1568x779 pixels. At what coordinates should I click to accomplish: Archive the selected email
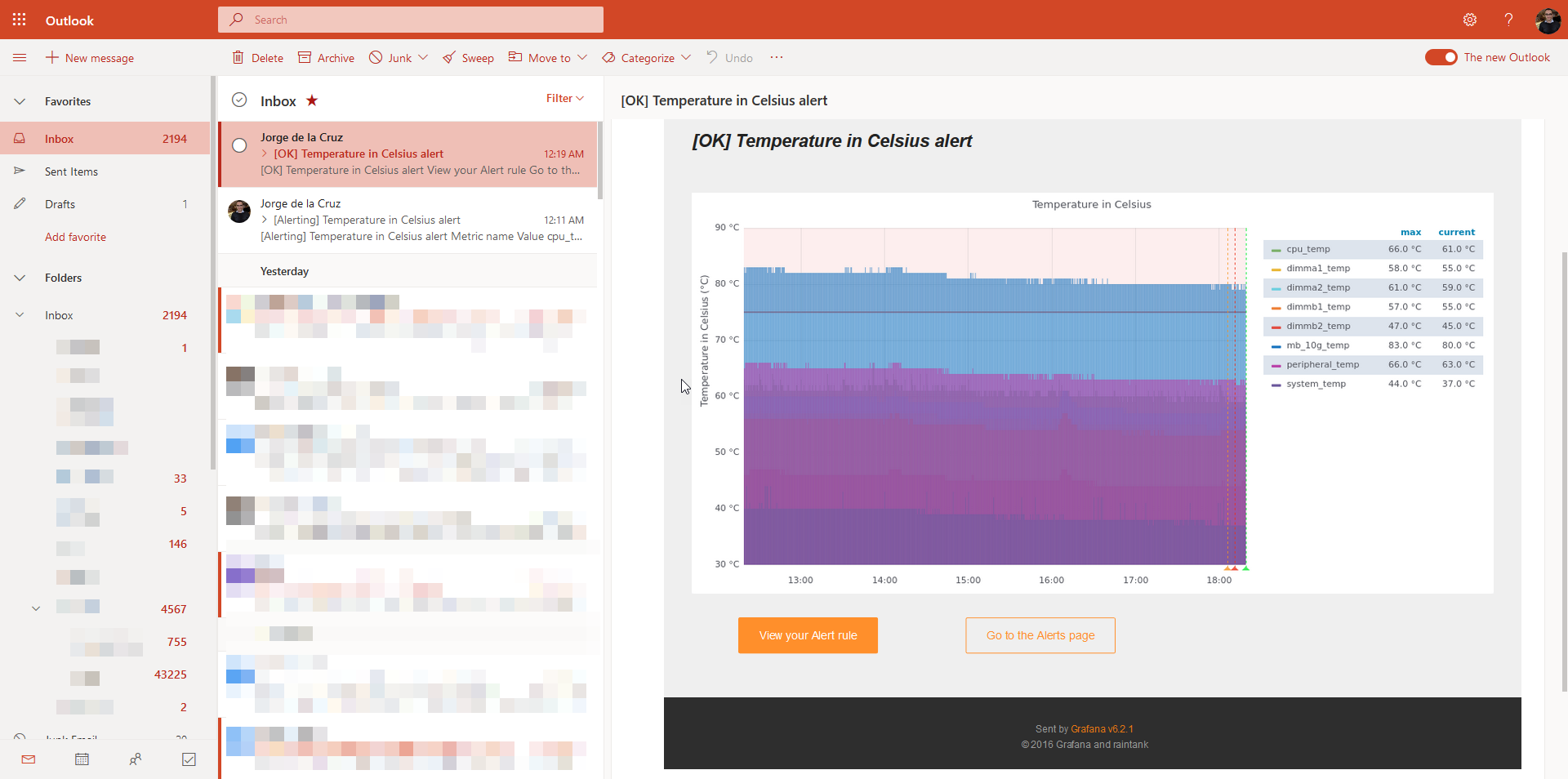(x=326, y=58)
